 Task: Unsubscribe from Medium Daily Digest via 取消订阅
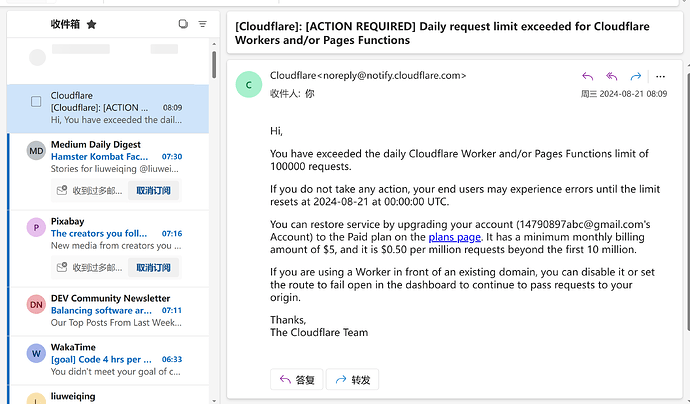point(153,191)
